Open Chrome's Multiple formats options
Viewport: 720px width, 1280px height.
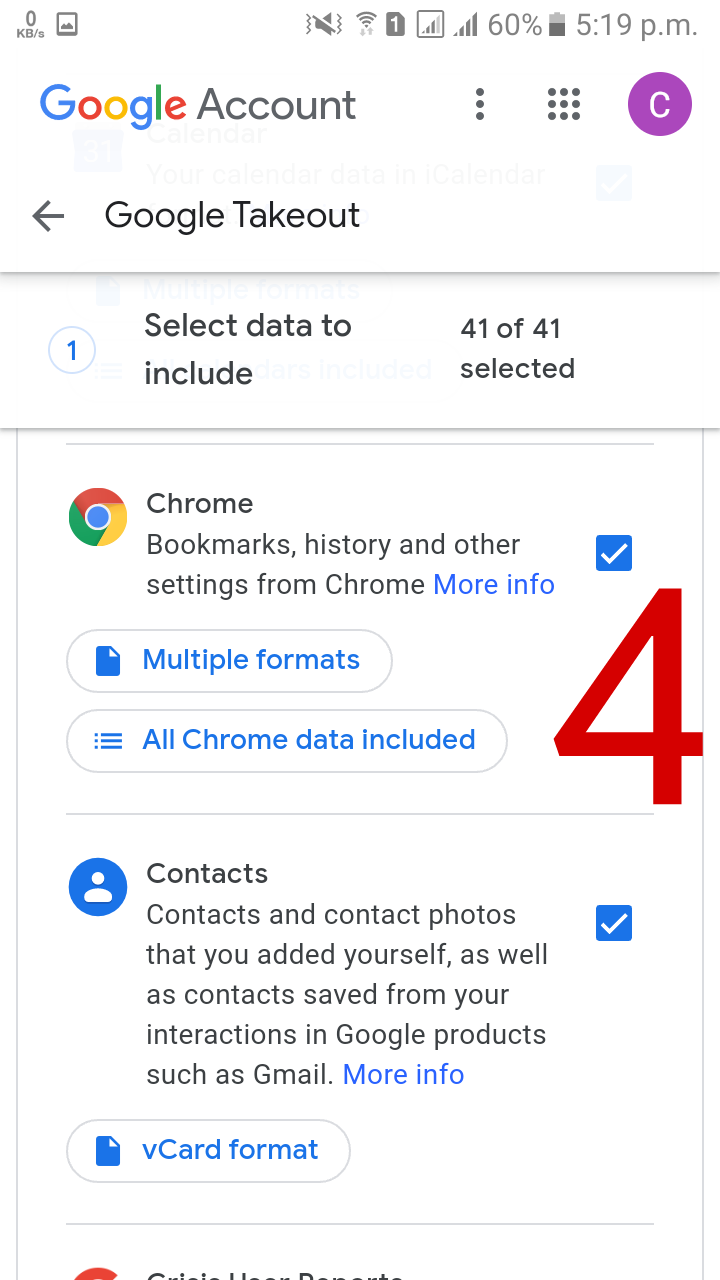tap(229, 660)
